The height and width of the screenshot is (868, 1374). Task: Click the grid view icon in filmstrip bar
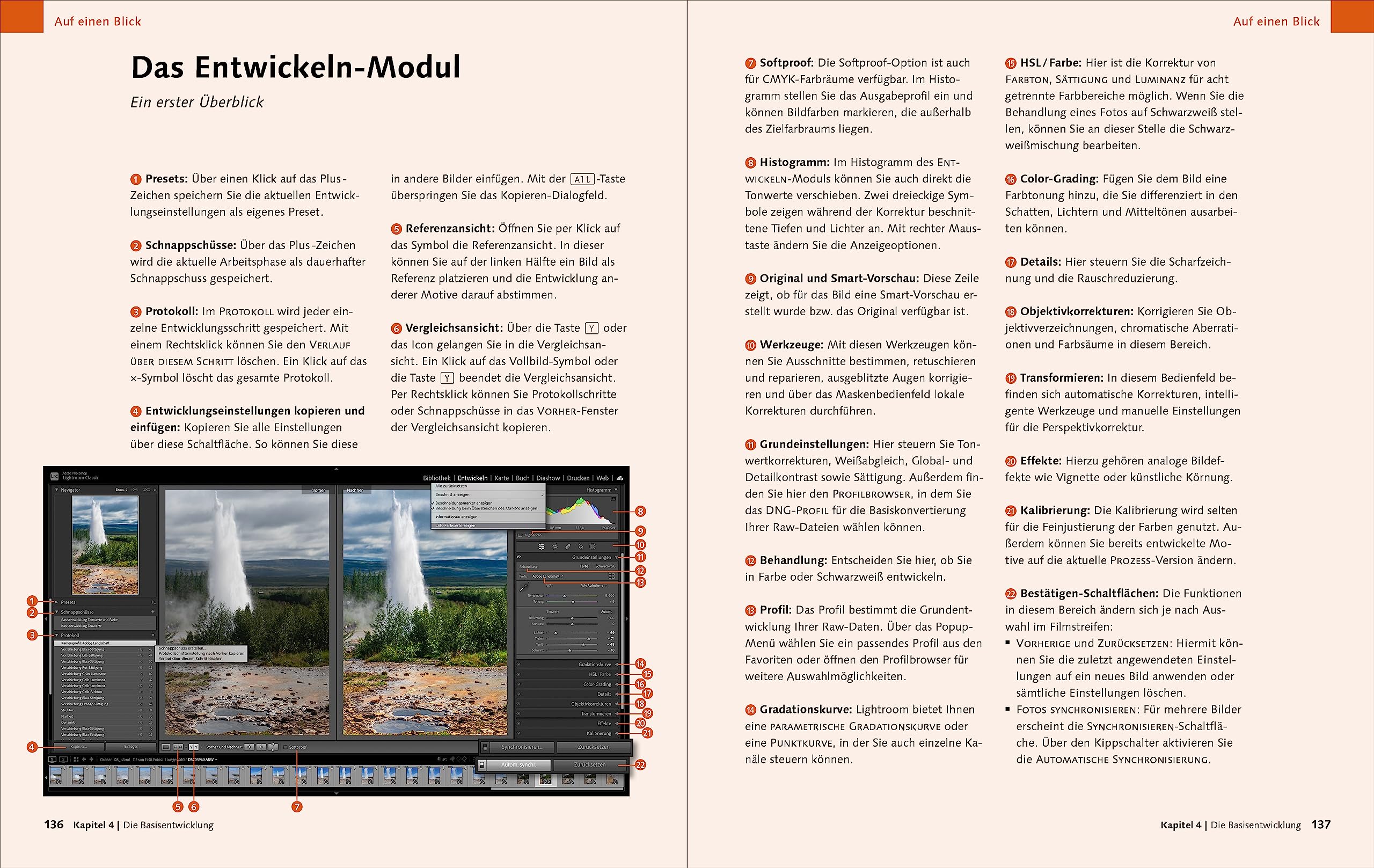(76, 760)
